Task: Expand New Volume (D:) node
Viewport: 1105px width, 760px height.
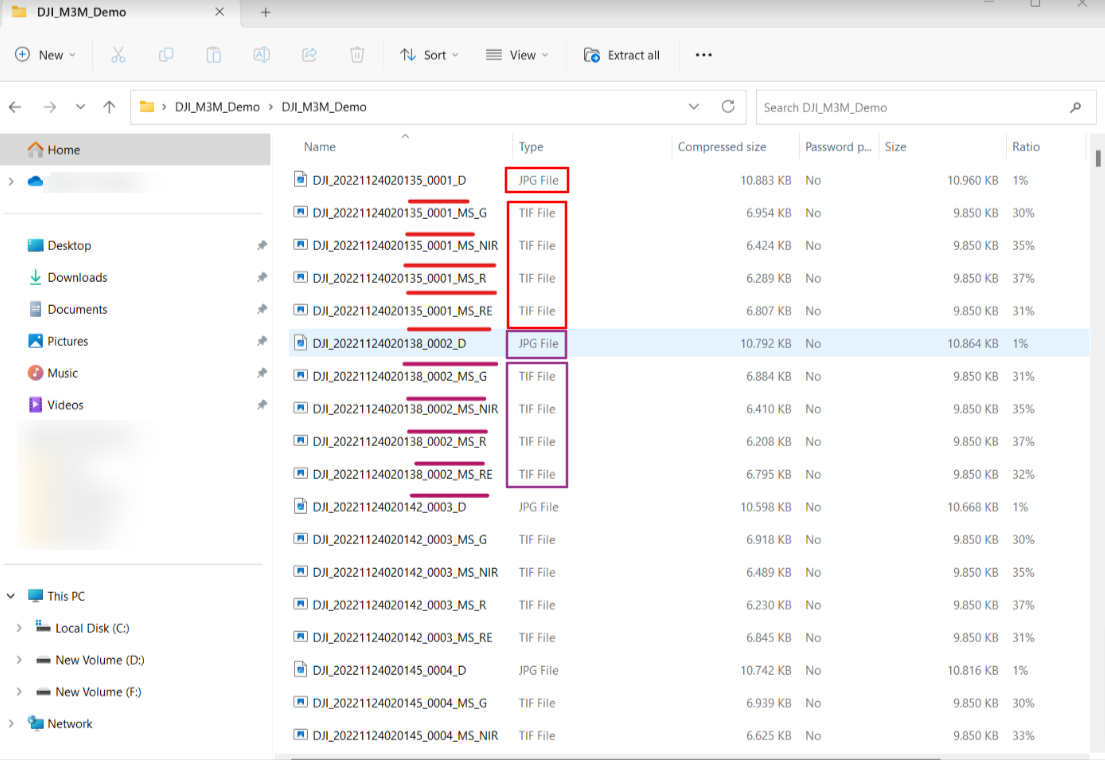Action: pos(19,660)
